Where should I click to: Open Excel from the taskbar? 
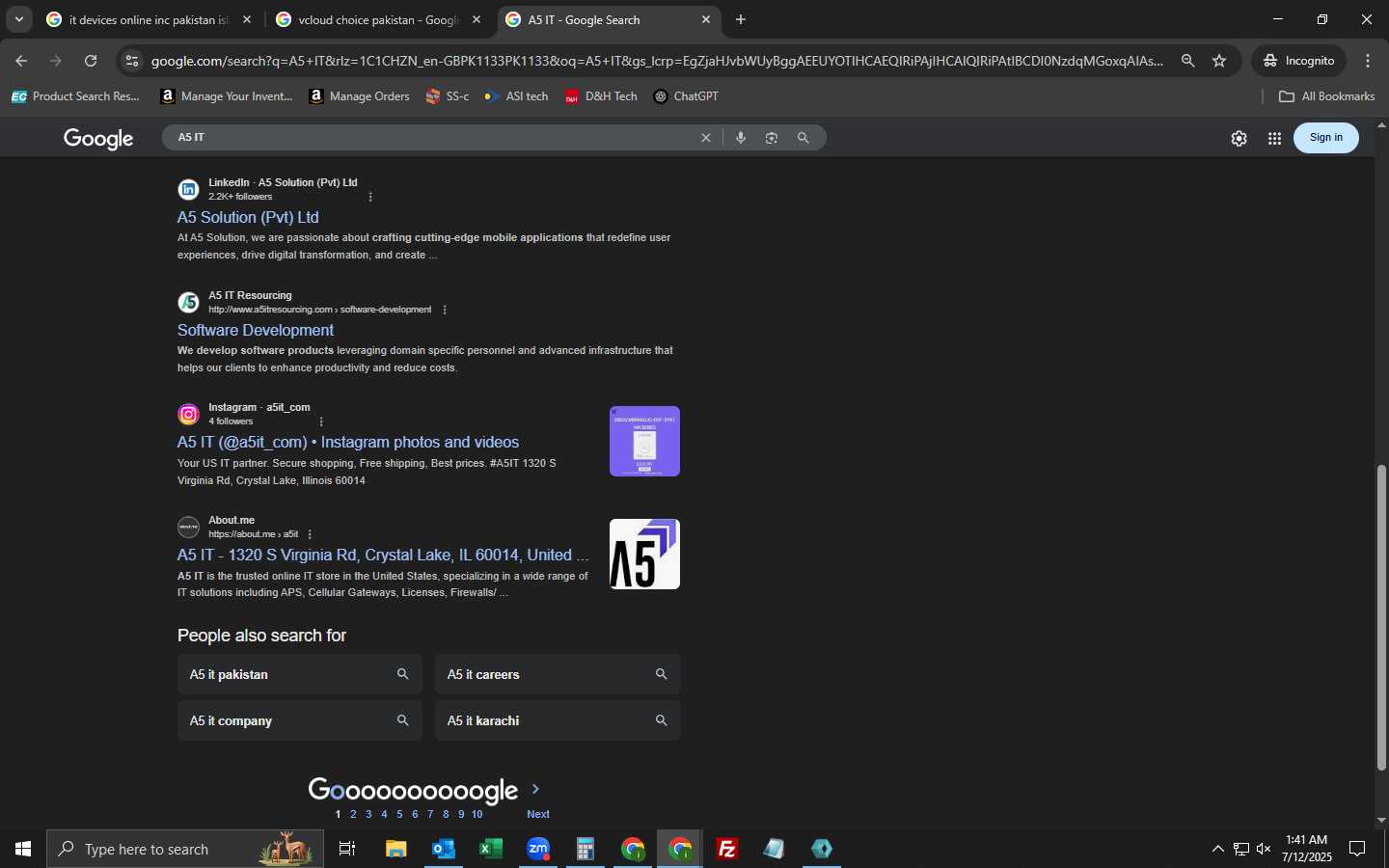coord(491,849)
